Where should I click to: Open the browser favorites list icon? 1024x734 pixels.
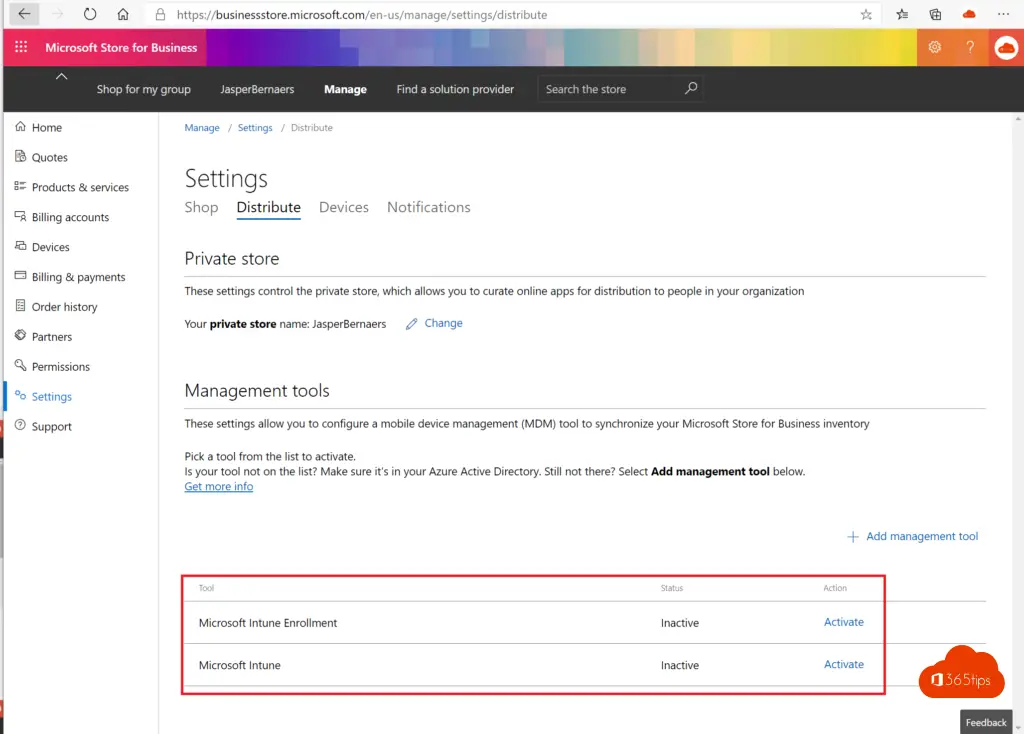click(x=902, y=14)
